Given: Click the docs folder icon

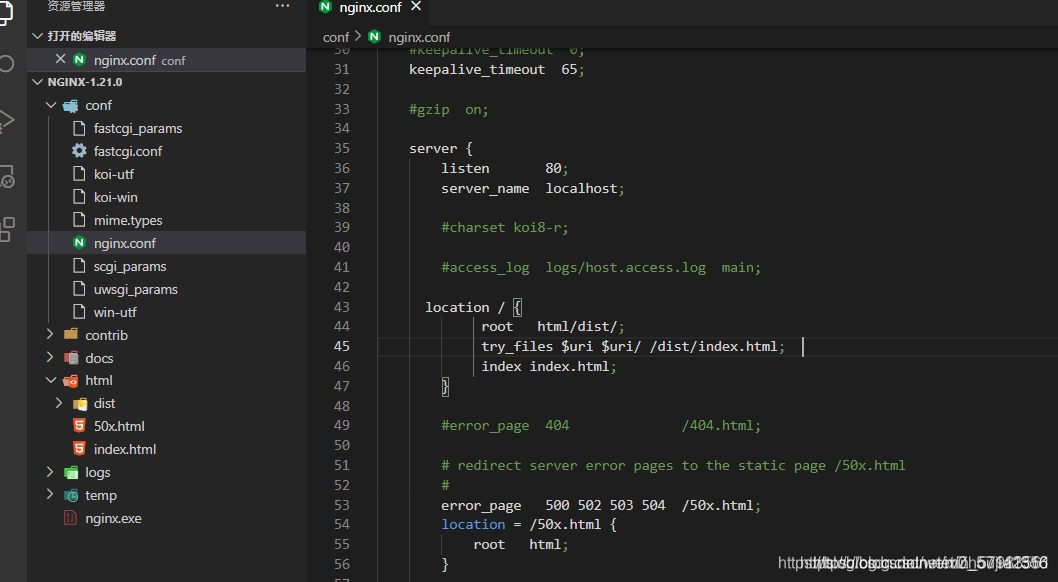Looking at the screenshot, I should coord(70,358).
